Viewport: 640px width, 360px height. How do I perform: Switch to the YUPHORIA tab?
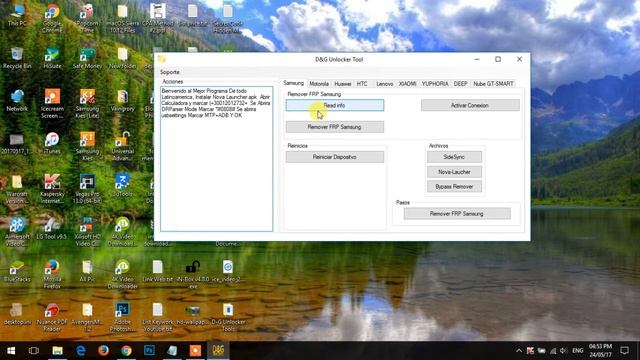435,84
